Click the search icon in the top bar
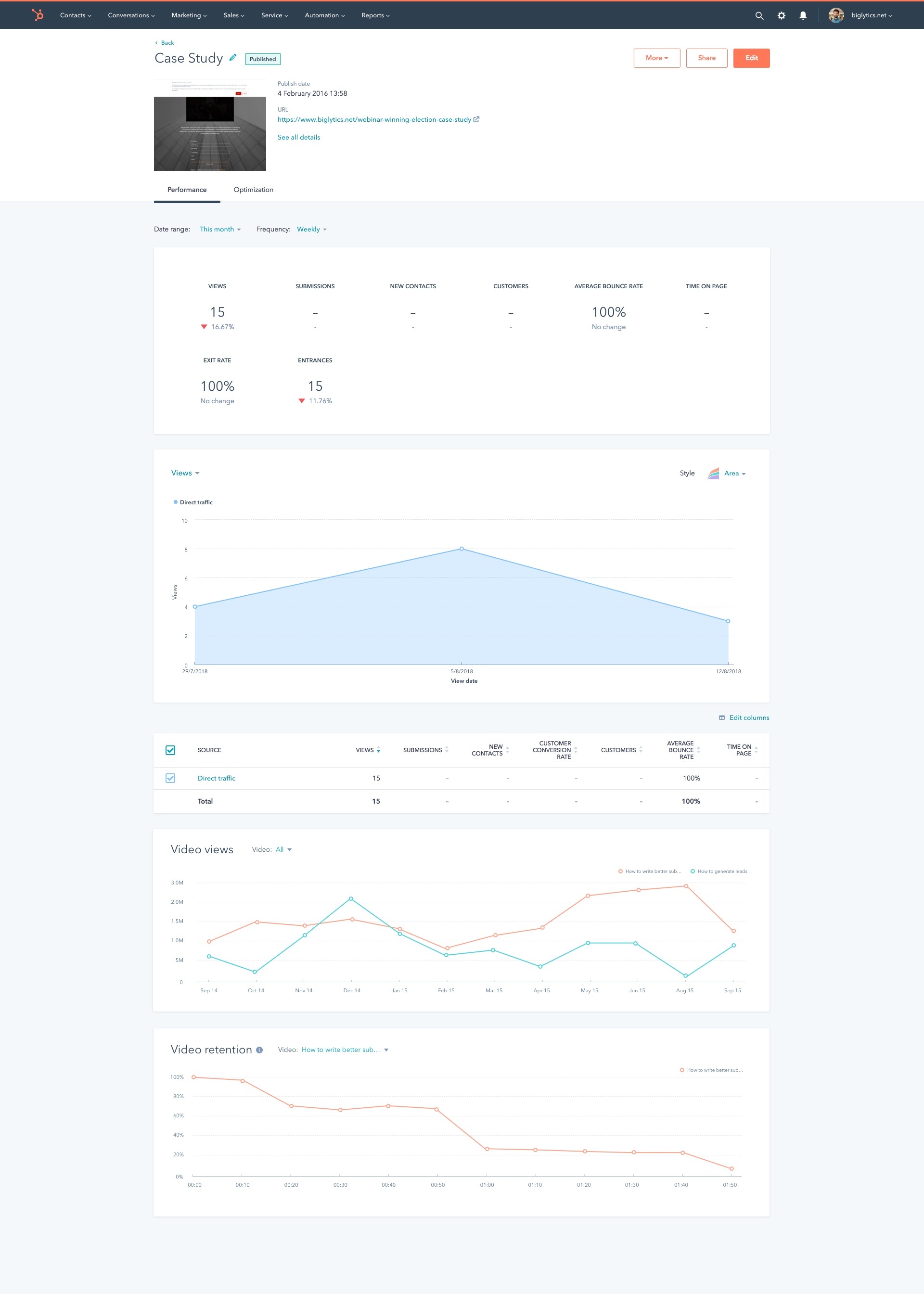This screenshot has width=924, height=1294. 763,15
